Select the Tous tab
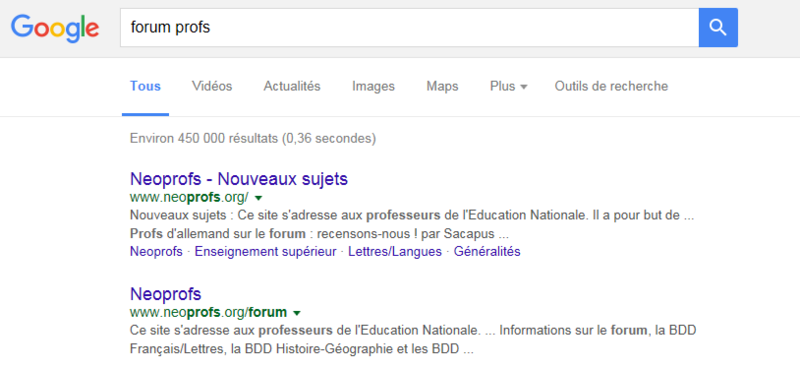The width and height of the screenshot is (800, 369). (145, 86)
